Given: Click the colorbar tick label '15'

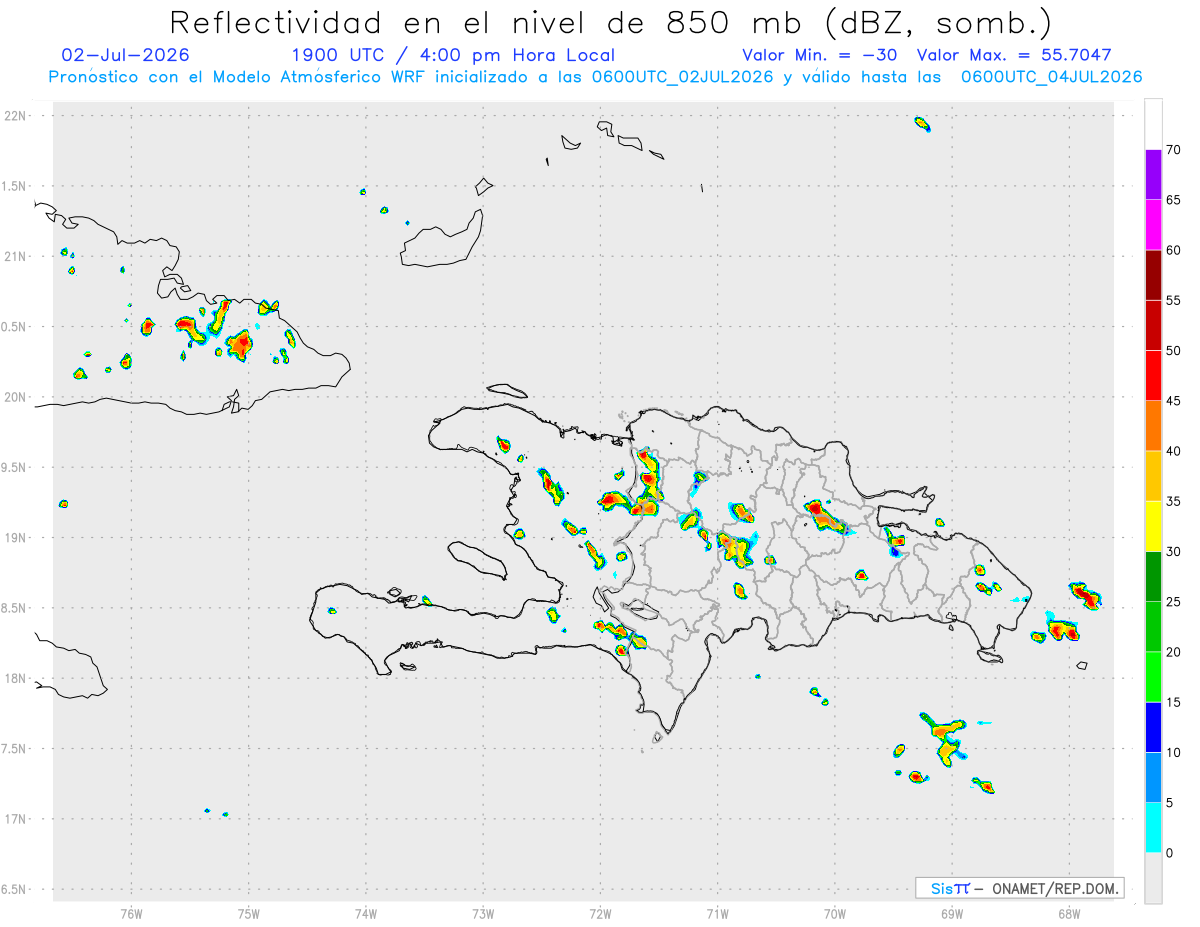Looking at the screenshot, I should pos(1174,702).
